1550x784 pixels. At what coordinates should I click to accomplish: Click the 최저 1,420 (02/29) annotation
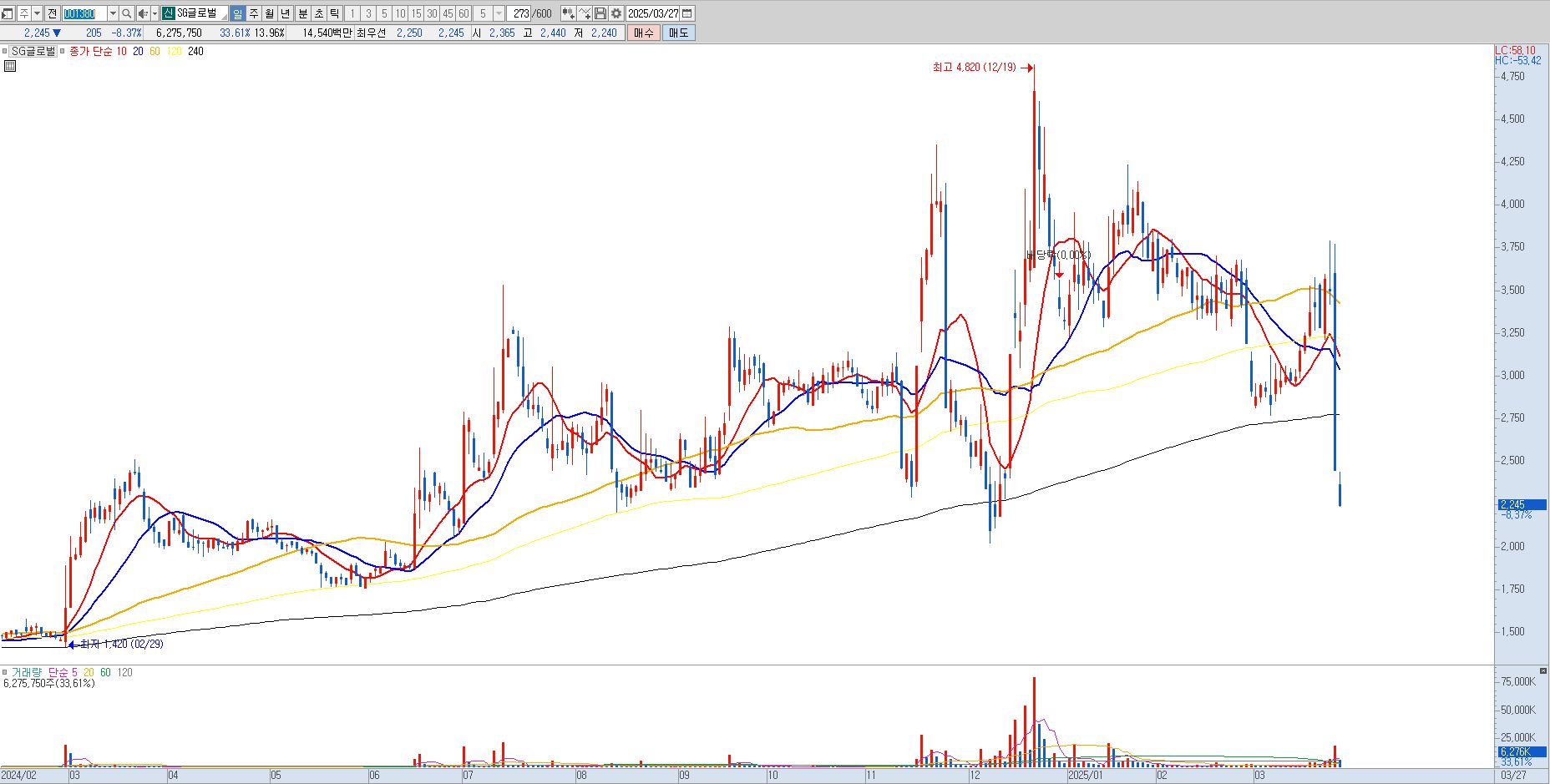(122, 644)
